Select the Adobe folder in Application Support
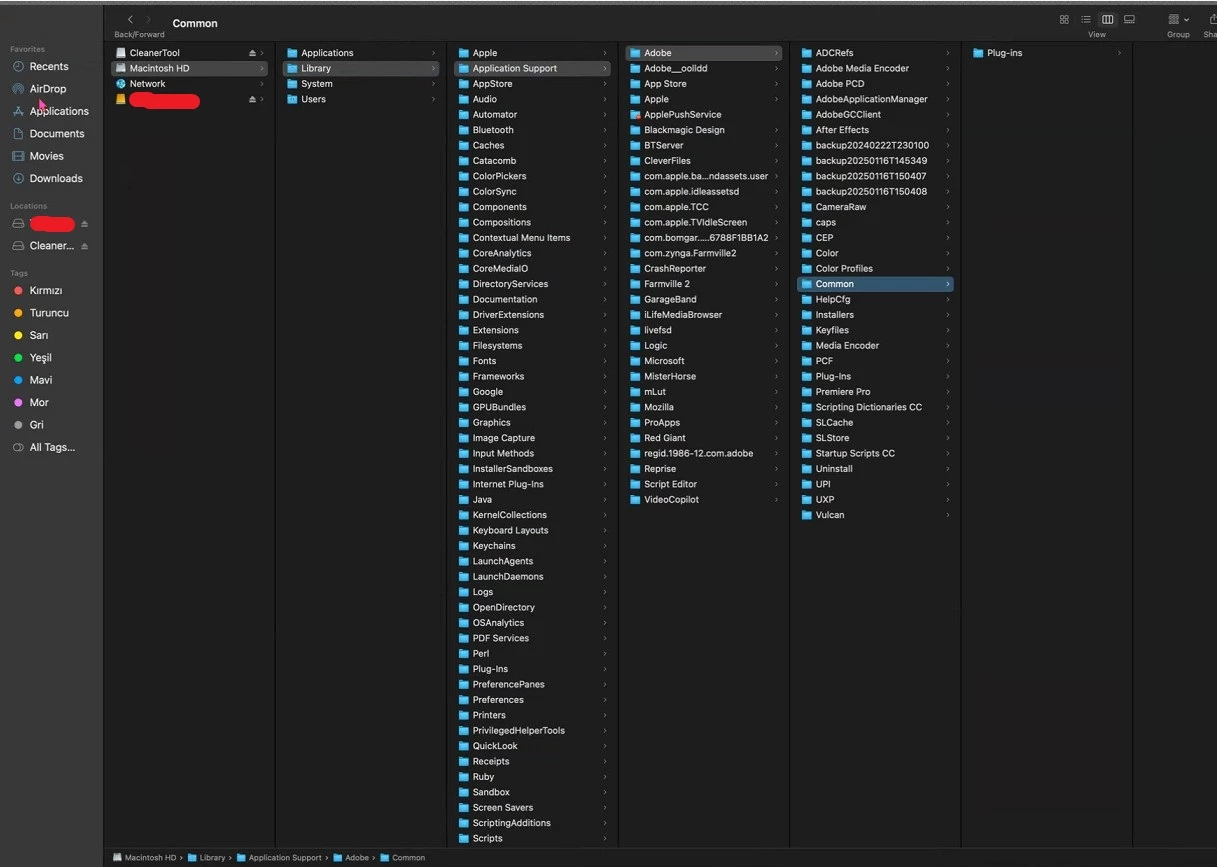 [x=704, y=53]
